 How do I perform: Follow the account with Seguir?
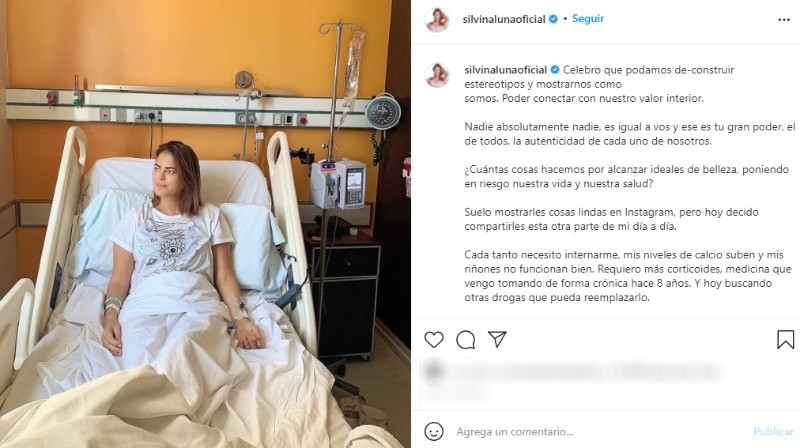(588, 19)
